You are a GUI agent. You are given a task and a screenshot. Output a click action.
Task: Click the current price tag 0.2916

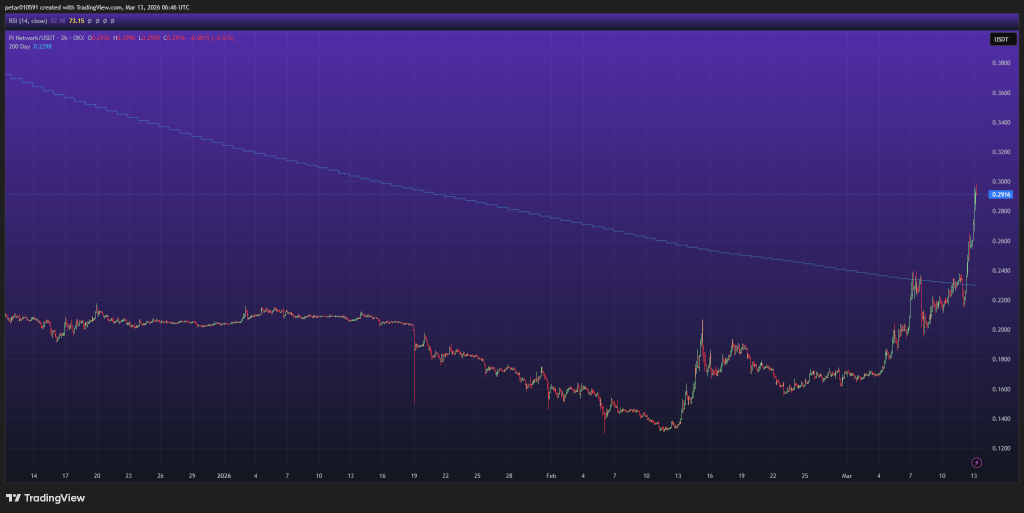[1000, 194]
